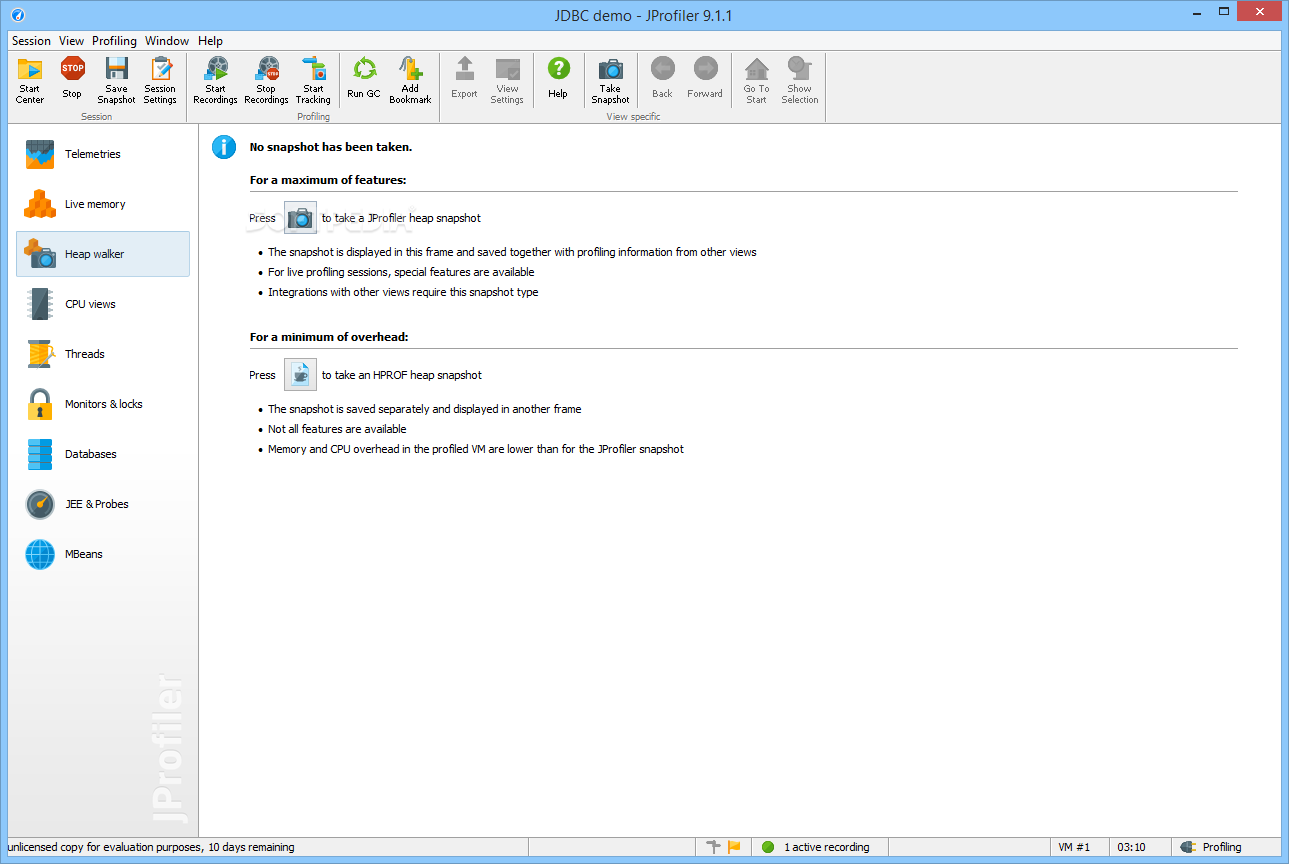
Task: Take an HPROF heap snapshot via button
Action: coord(300,375)
